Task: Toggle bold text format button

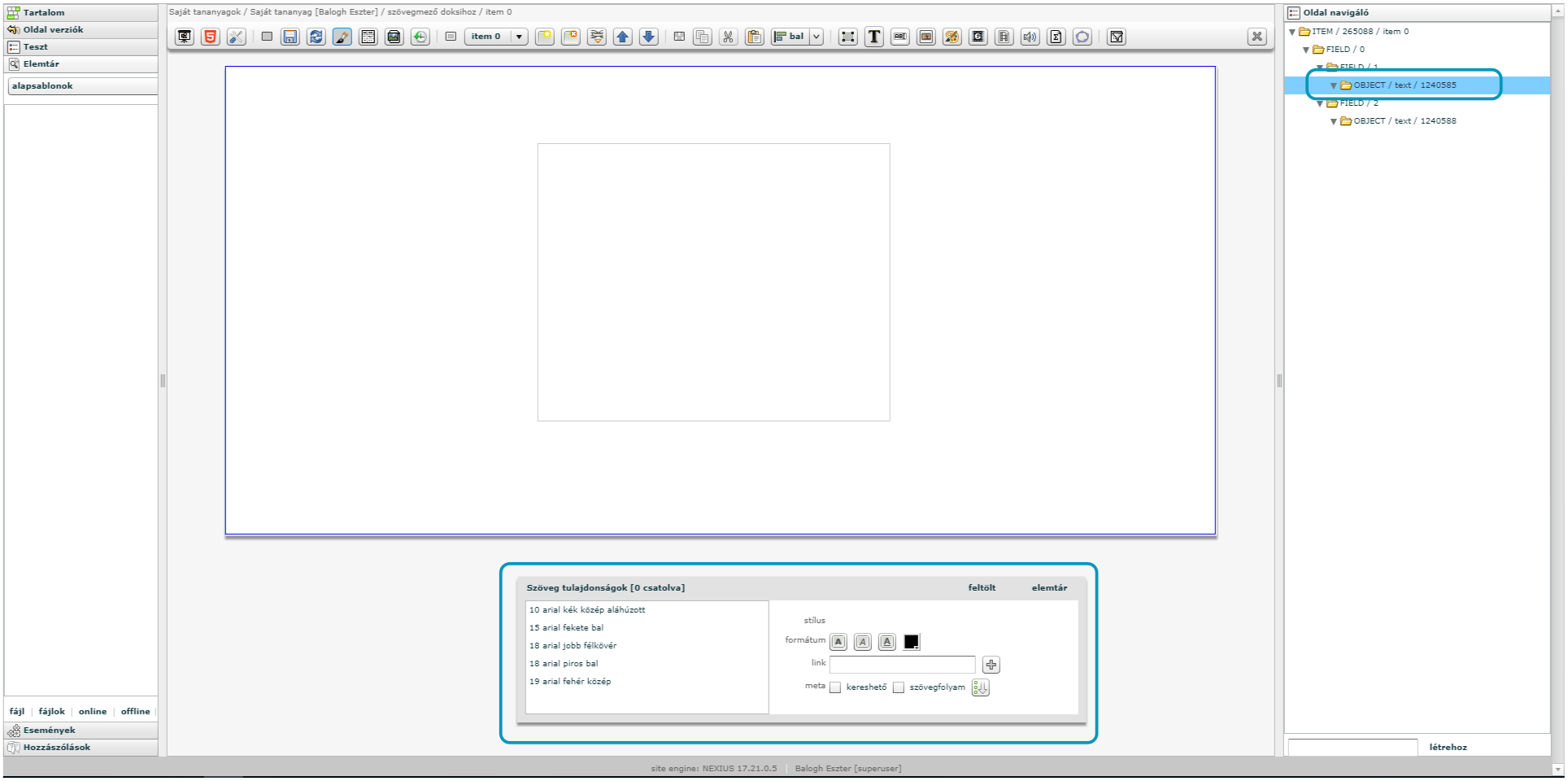Action: click(838, 642)
